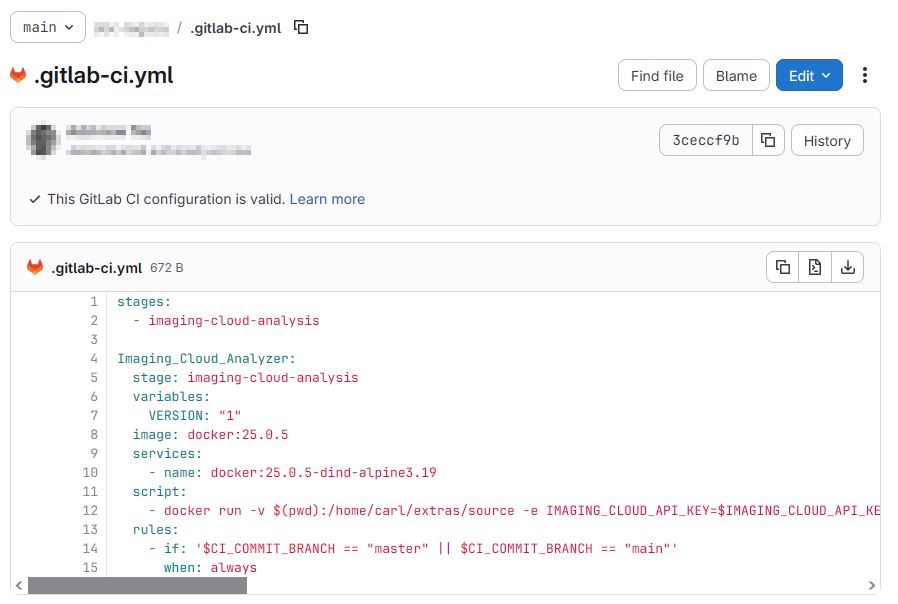Click GitLab fox icon in file header
The width and height of the screenshot is (898, 604).
(35, 268)
